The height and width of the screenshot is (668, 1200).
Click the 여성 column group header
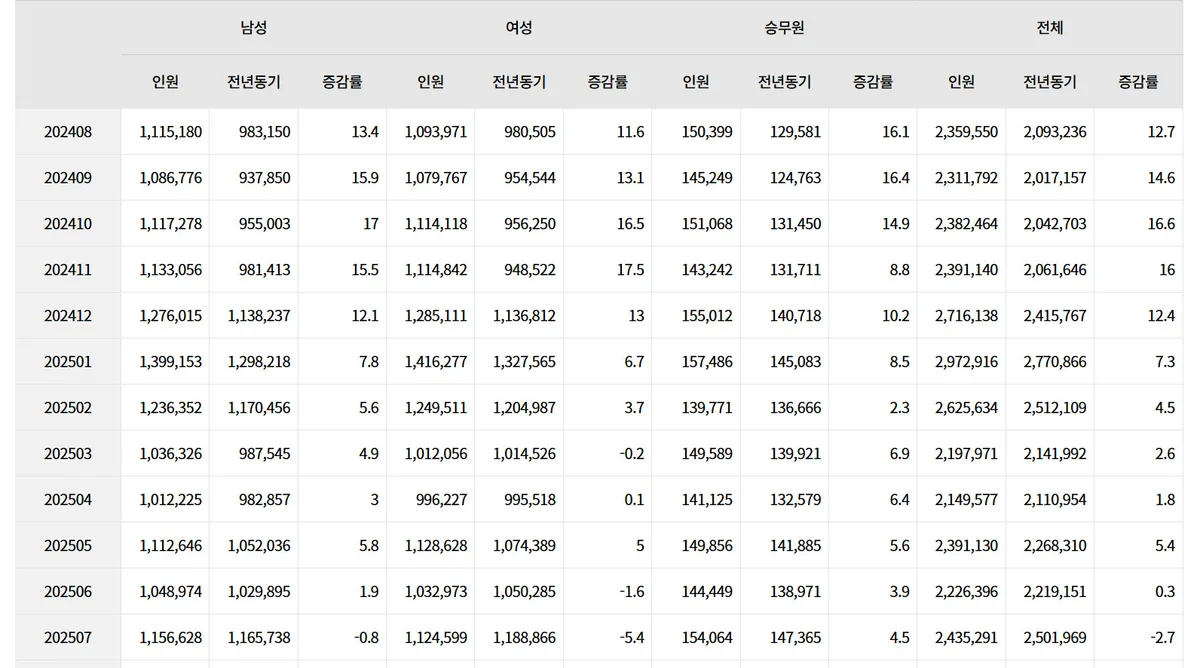(x=519, y=28)
